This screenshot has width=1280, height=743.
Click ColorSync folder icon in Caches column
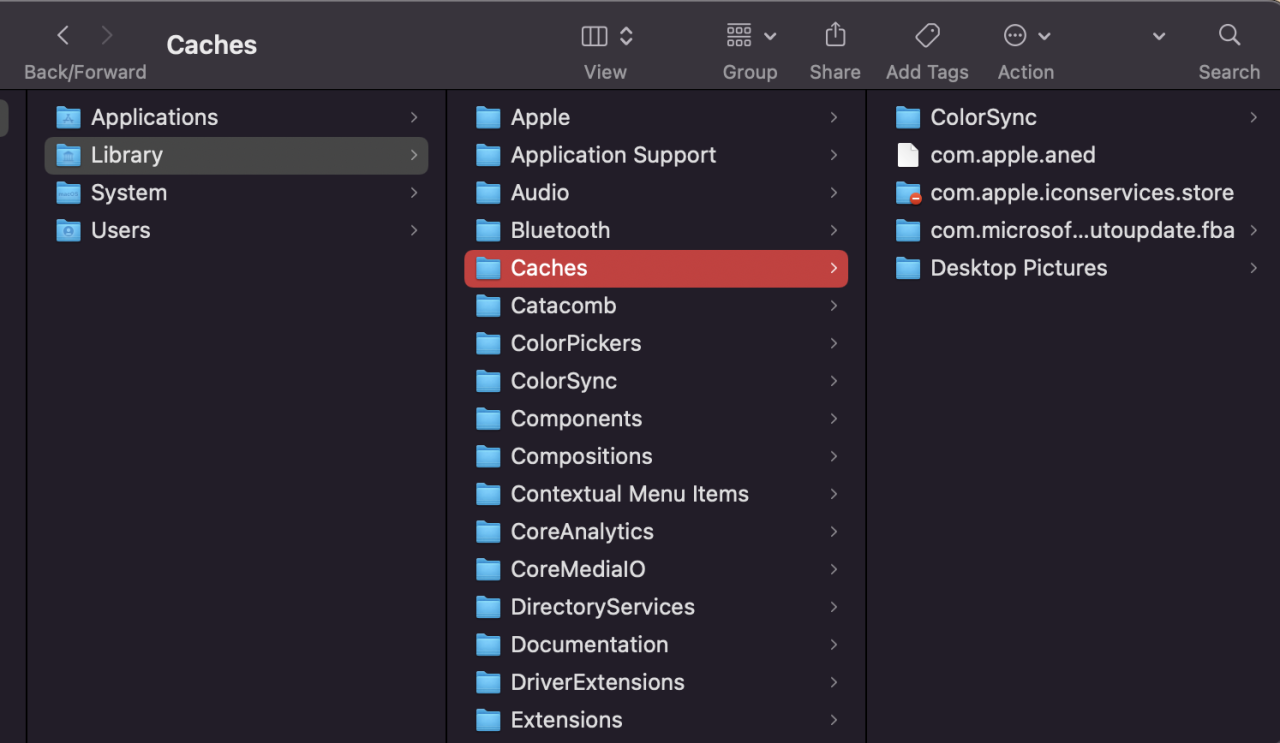(x=908, y=117)
